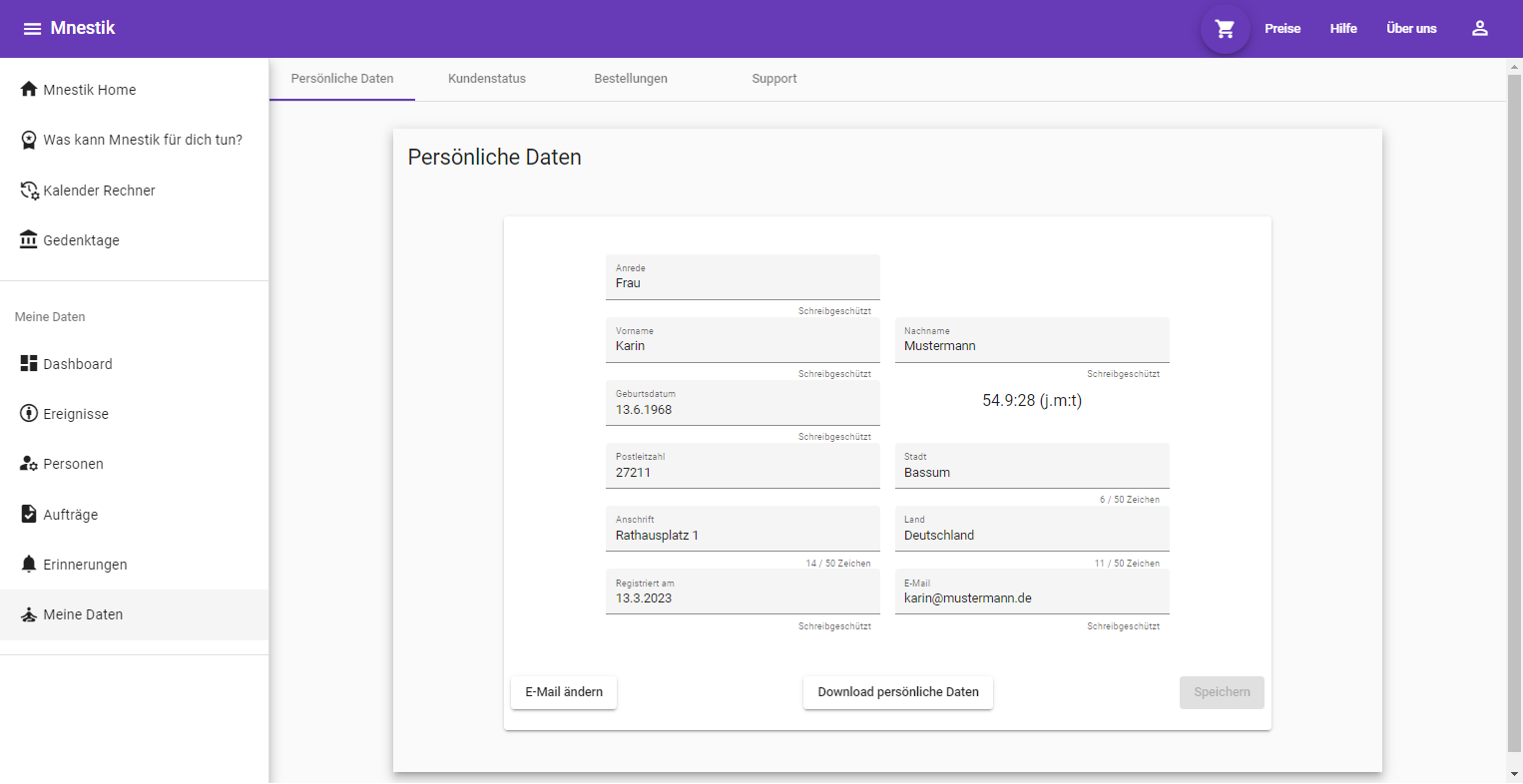Click into the Anschrift input field
The image size is (1523, 784).
[742, 535]
